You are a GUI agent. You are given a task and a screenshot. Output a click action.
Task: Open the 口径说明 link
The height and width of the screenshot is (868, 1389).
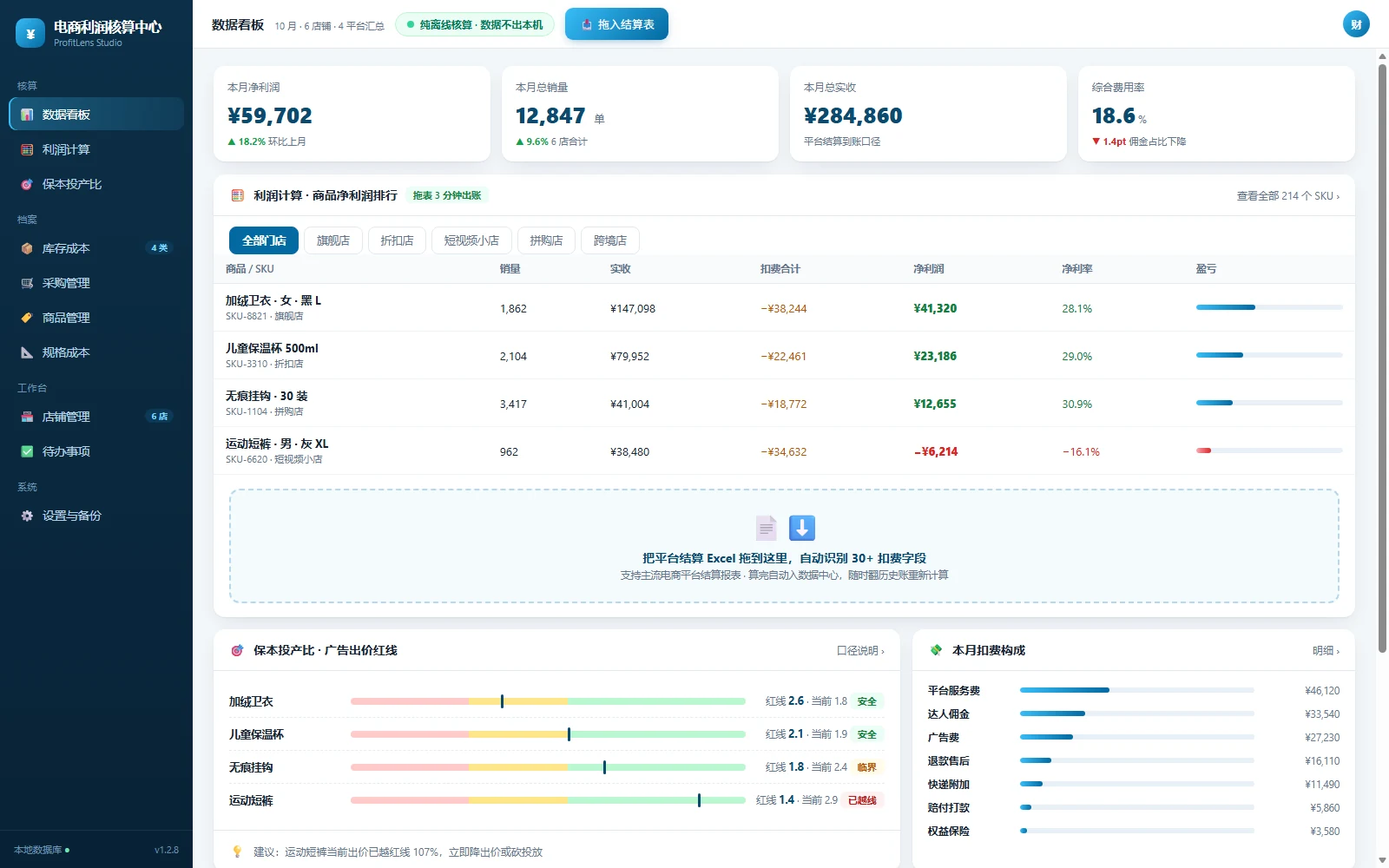(860, 651)
